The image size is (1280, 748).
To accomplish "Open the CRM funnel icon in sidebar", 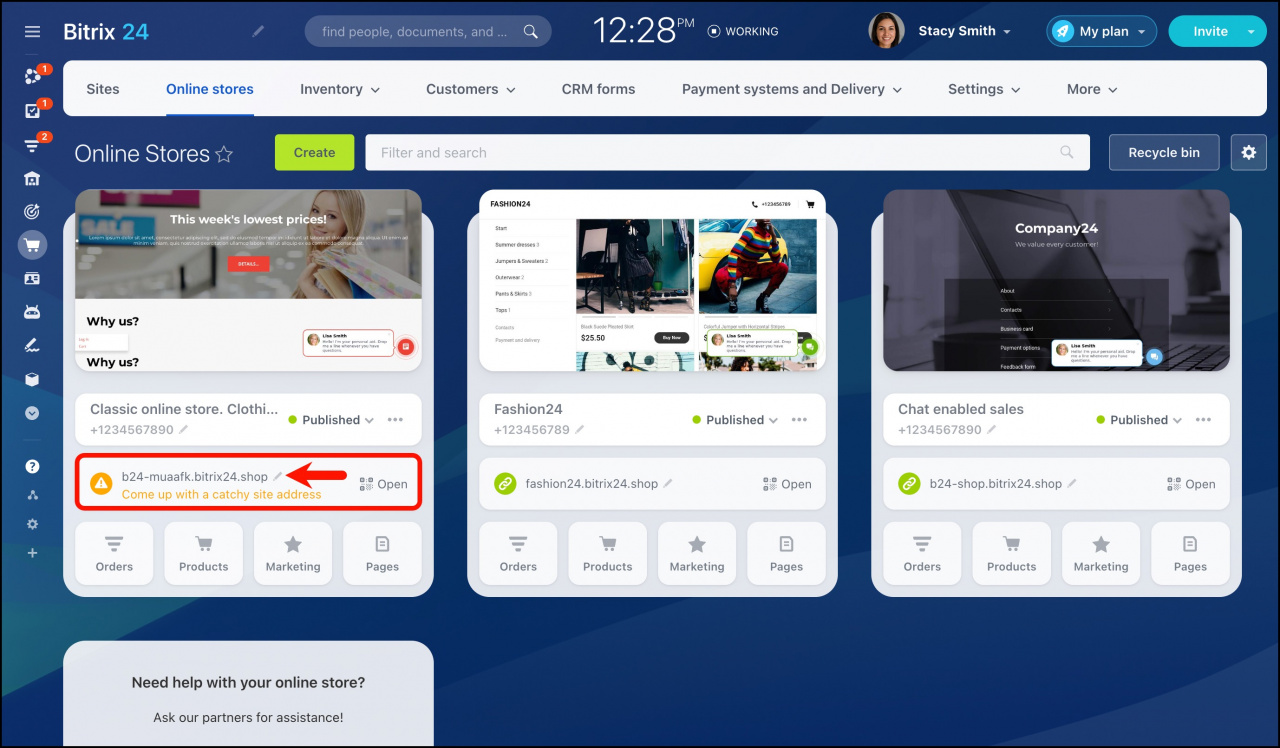I will (x=32, y=144).
